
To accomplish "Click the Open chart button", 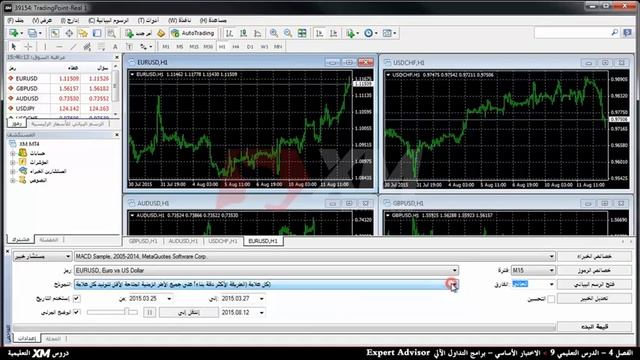I will (594, 284).
